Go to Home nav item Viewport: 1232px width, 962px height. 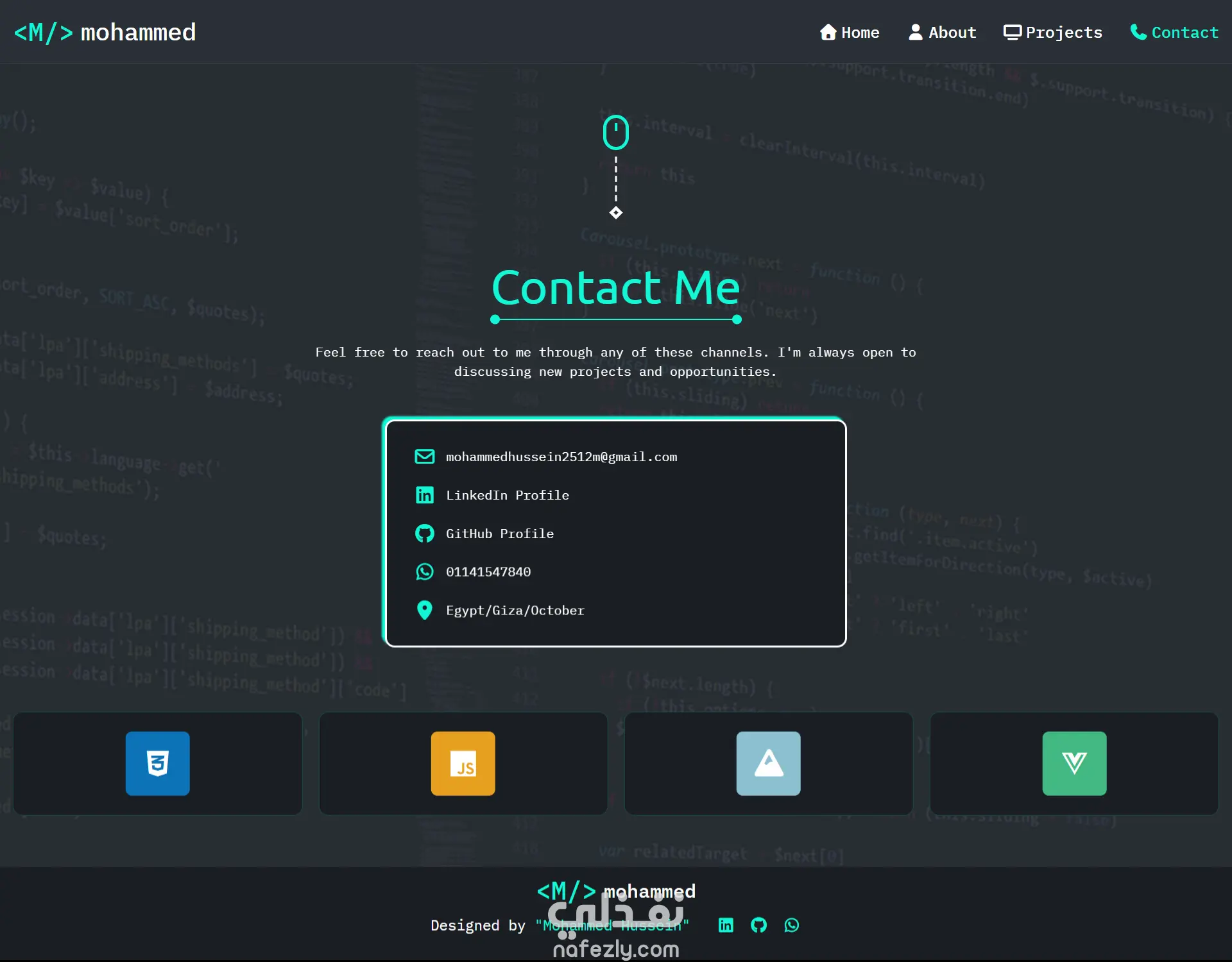pos(850,32)
